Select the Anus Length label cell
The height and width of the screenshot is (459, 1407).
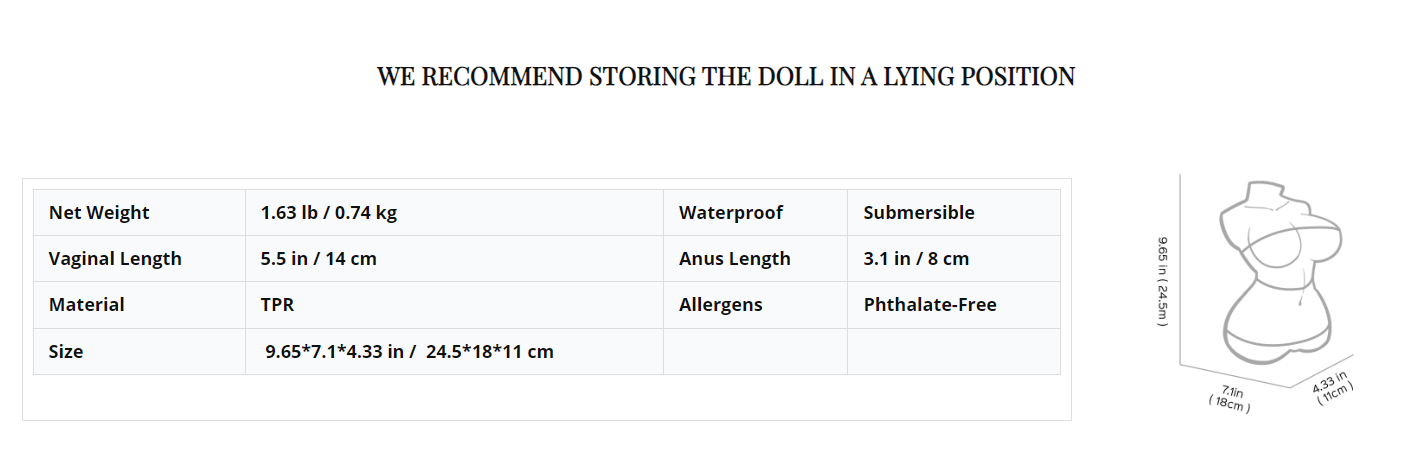755,258
